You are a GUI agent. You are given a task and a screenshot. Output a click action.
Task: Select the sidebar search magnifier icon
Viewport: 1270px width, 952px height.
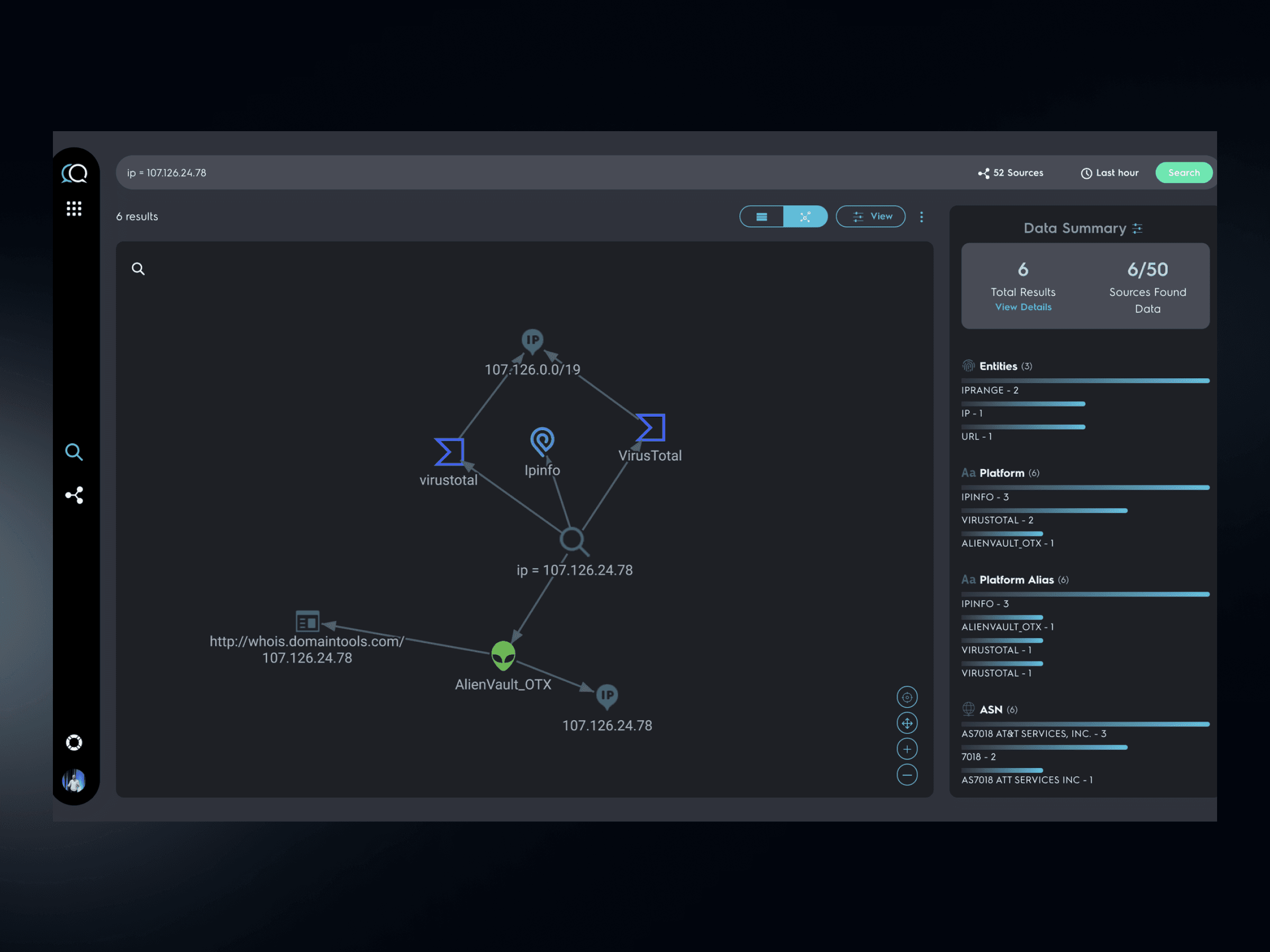click(x=74, y=452)
